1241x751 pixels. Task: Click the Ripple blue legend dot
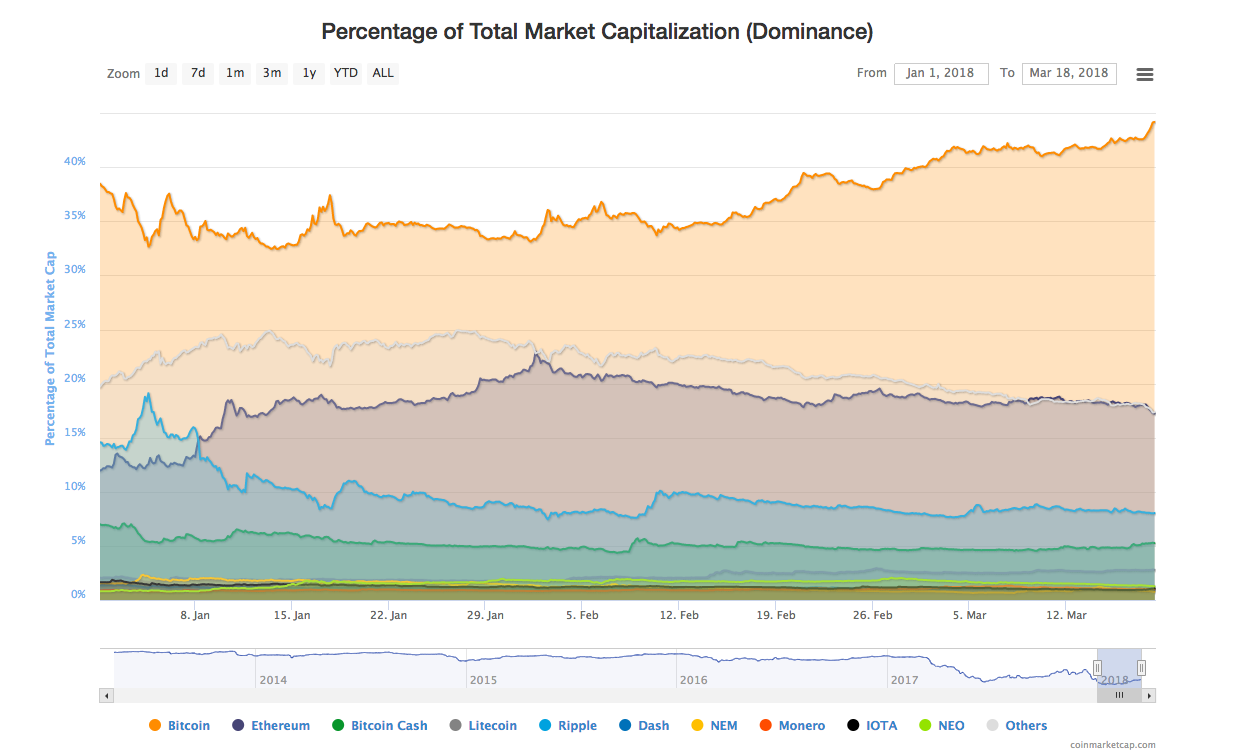click(x=545, y=726)
